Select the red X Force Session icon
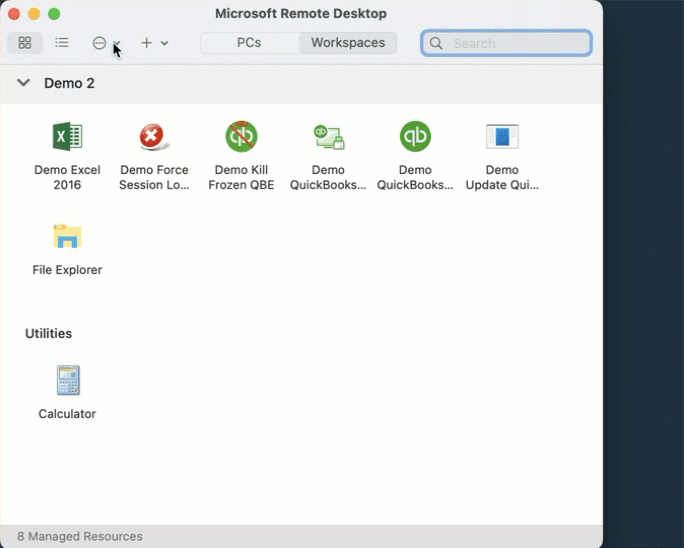This screenshot has height=548, width=684. (x=154, y=137)
